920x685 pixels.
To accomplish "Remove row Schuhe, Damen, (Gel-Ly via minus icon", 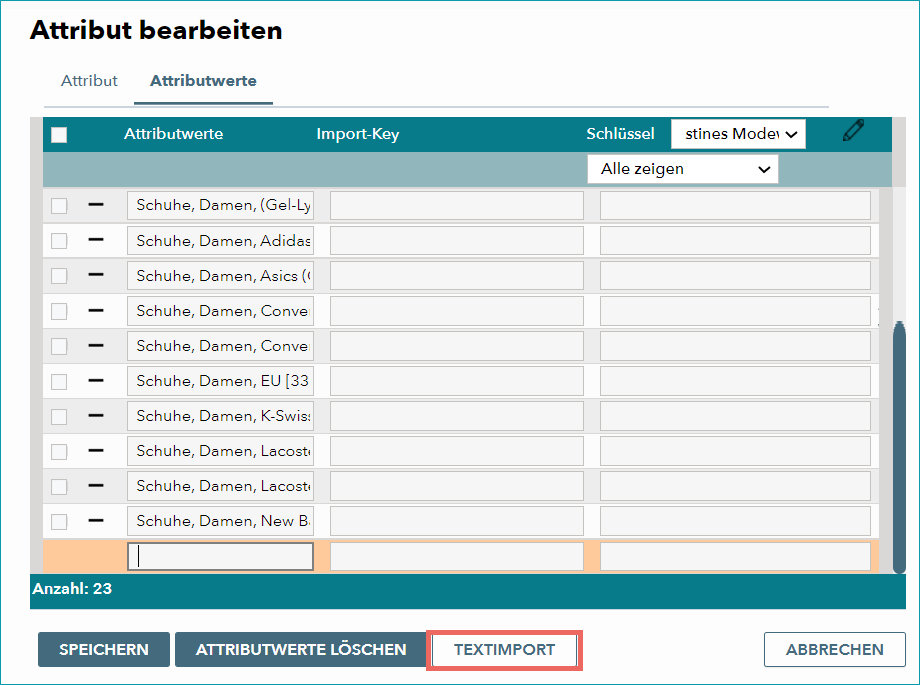I will coord(96,204).
